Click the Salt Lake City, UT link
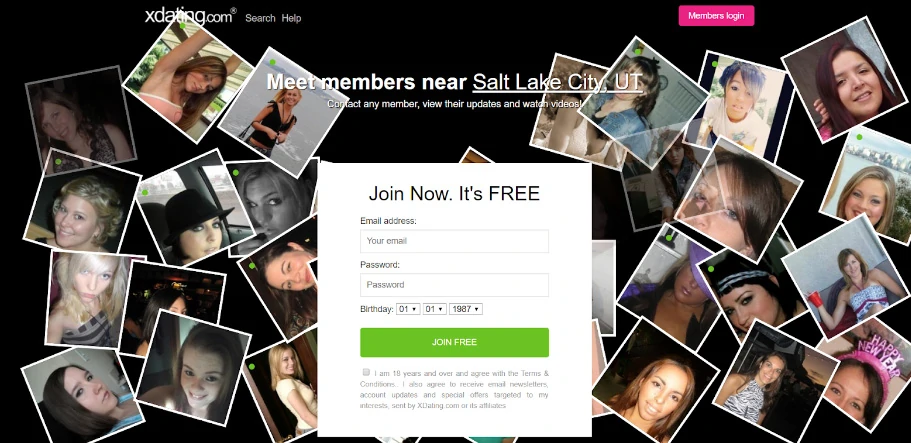This screenshot has height=443, width=911. pos(558,82)
